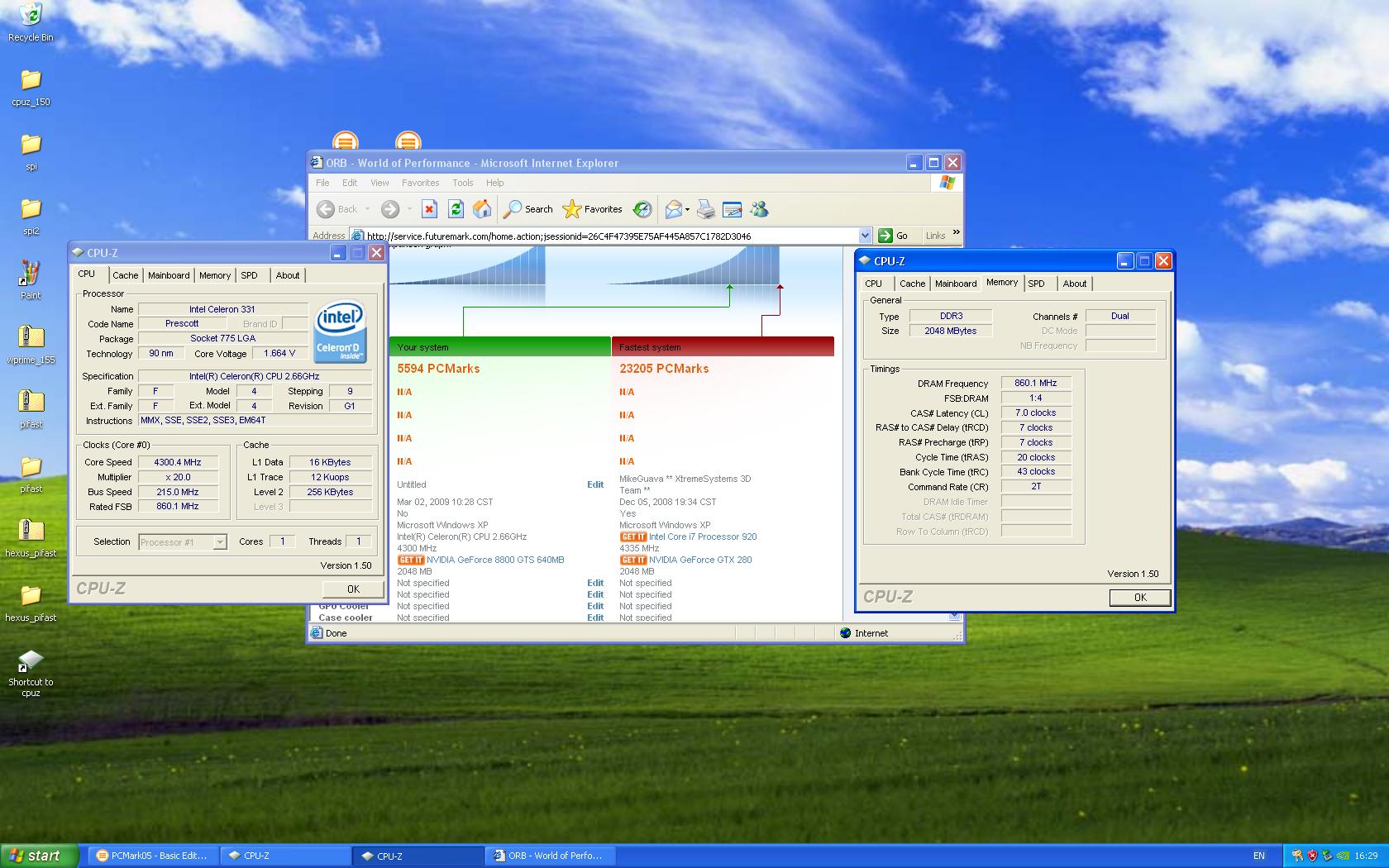This screenshot has width=1389, height=868.
Task: Select the hexus_pifast archive icon
Action: 31,539
